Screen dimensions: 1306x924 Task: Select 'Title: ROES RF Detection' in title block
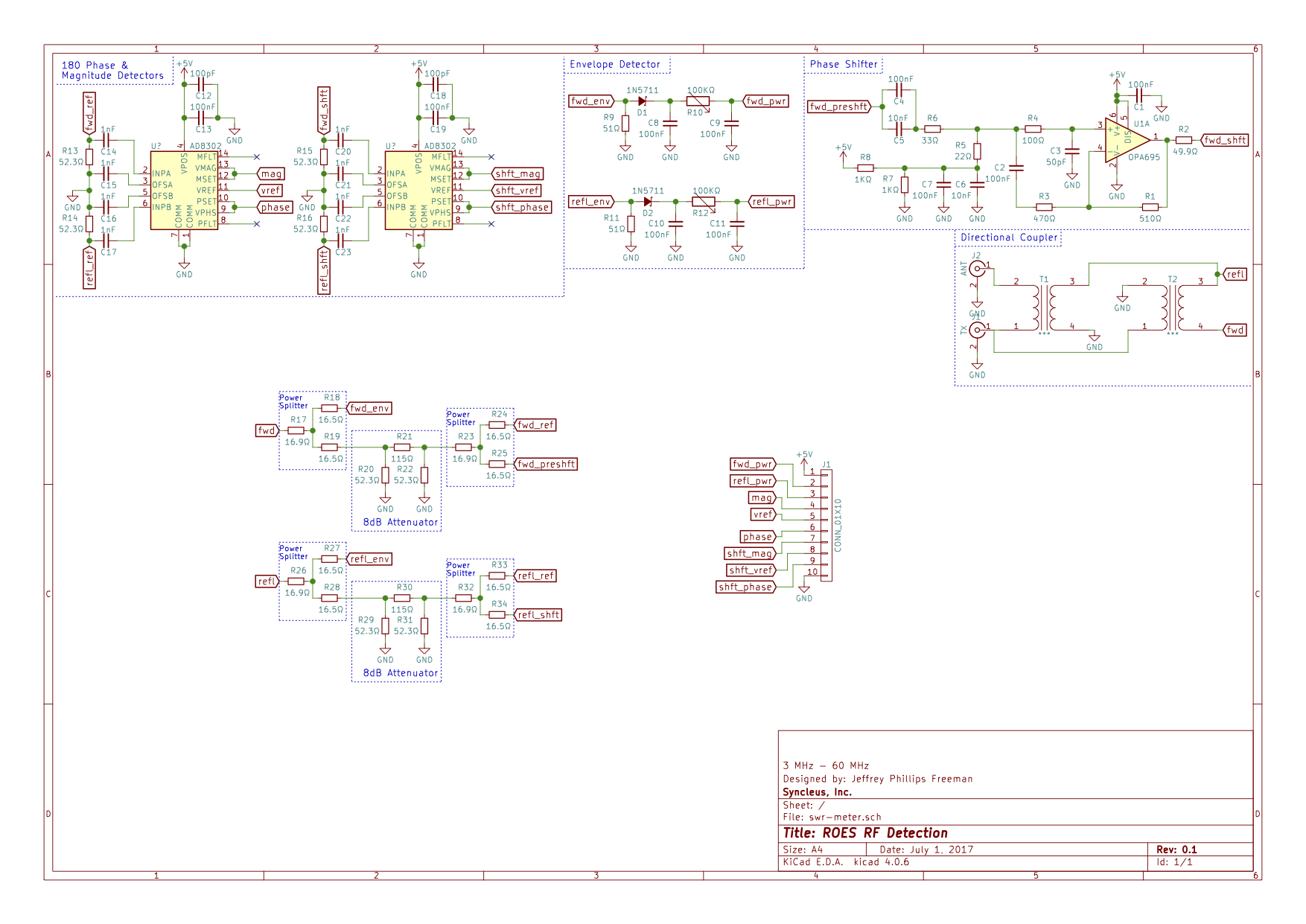pyautogui.click(x=865, y=833)
